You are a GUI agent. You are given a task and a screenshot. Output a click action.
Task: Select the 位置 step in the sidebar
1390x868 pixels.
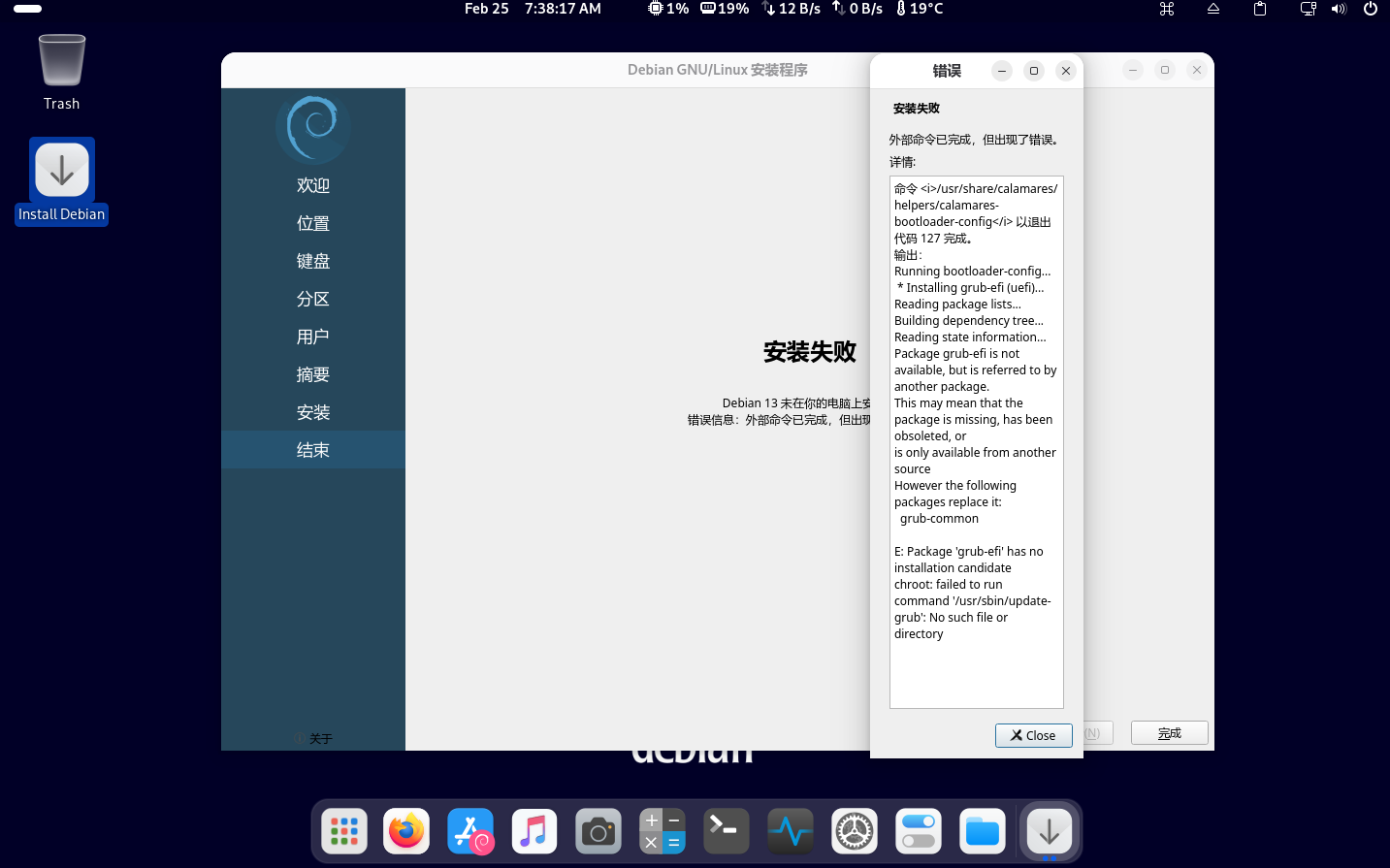pyautogui.click(x=313, y=223)
